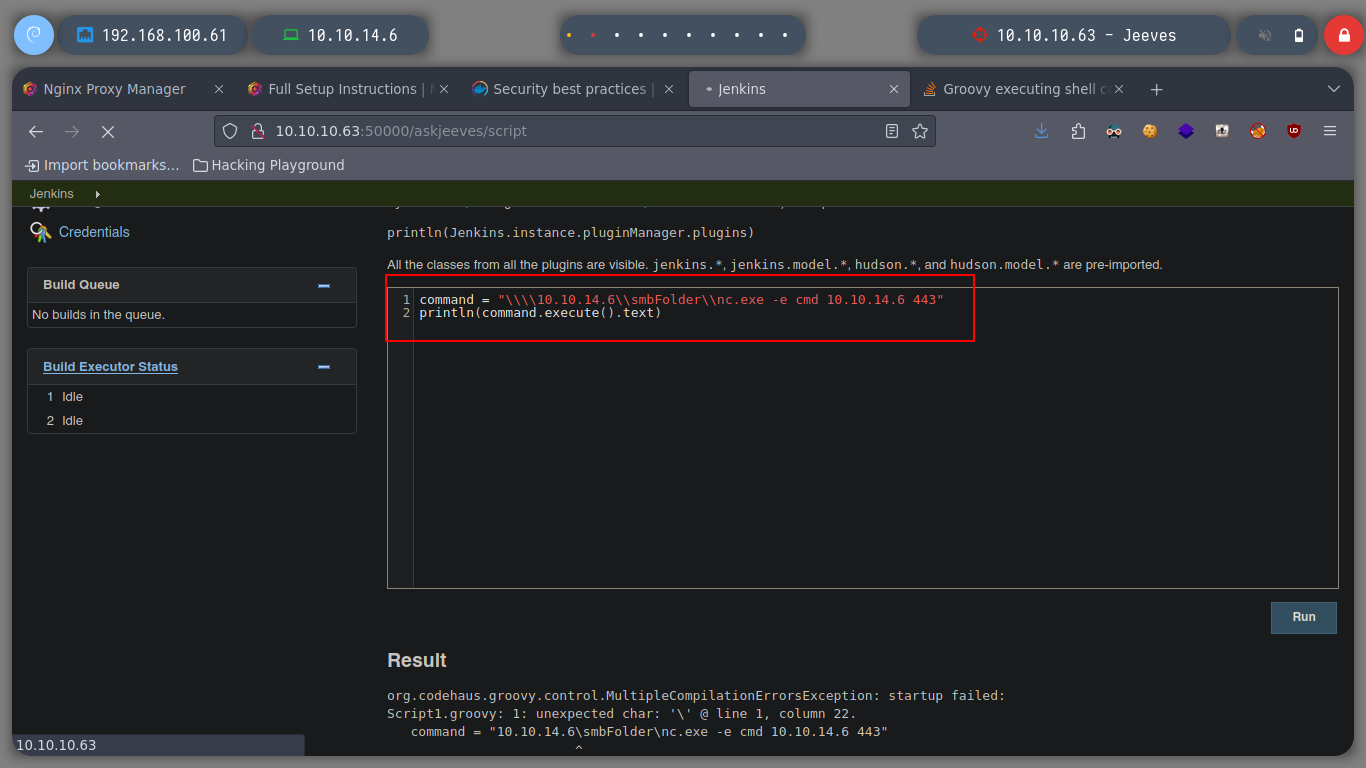Viewport: 1366px width, 768px height.
Task: Expand the Jenkins breadcrumb arrow
Action: [x=97, y=194]
